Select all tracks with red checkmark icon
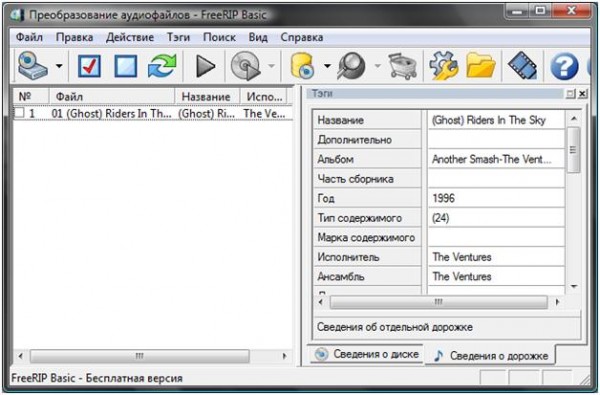The width and height of the screenshot is (600, 395). tap(89, 66)
